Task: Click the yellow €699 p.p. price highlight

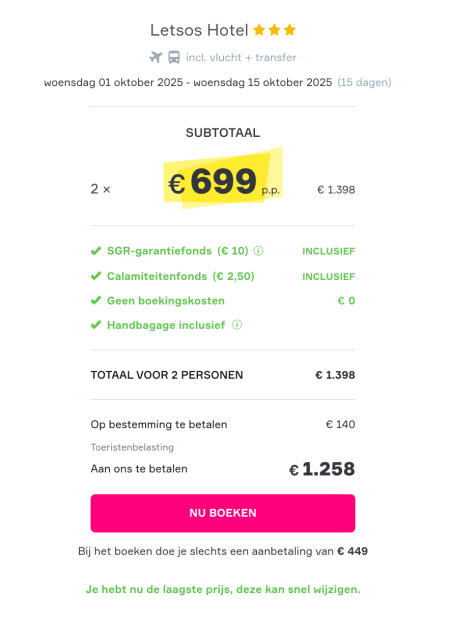Action: coord(223,179)
